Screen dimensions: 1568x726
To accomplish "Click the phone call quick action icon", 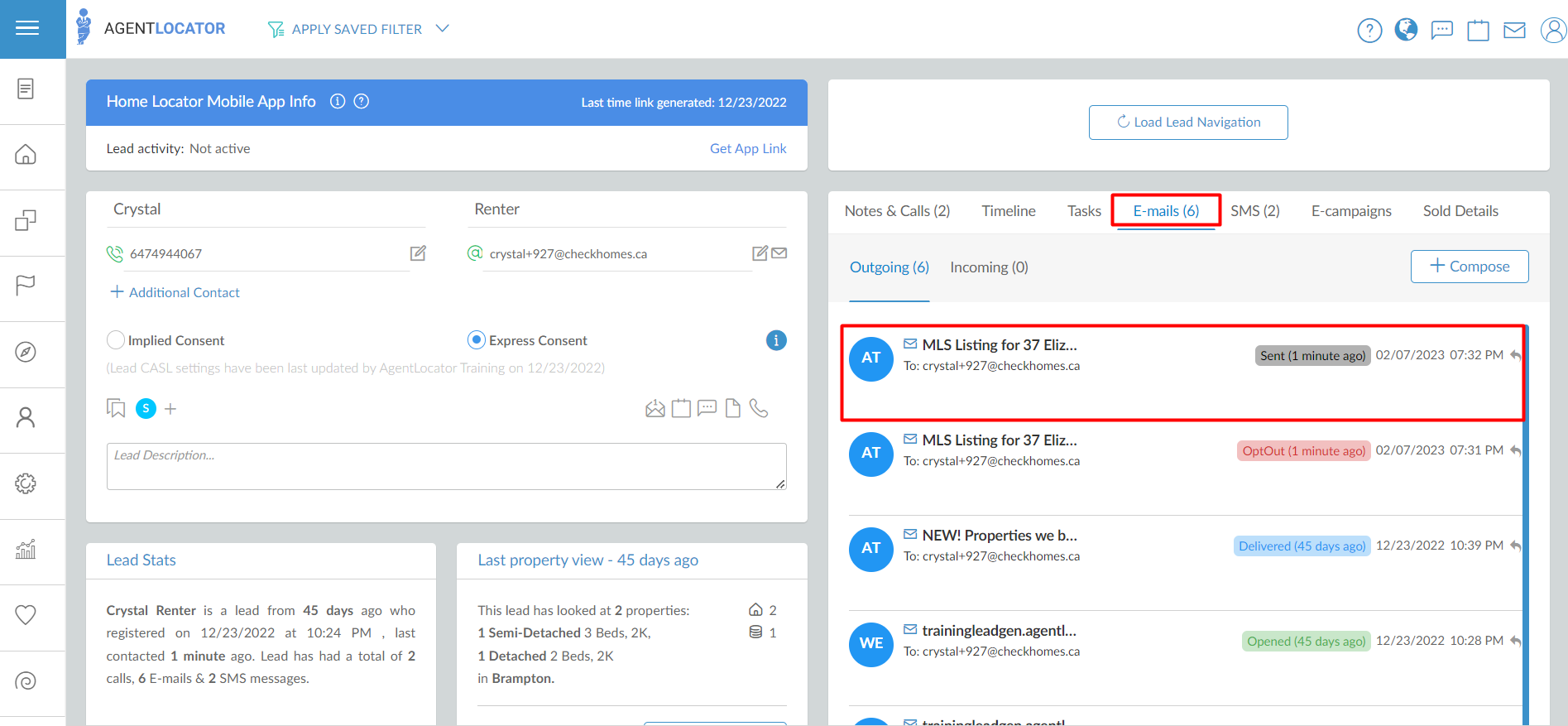I will [x=759, y=408].
